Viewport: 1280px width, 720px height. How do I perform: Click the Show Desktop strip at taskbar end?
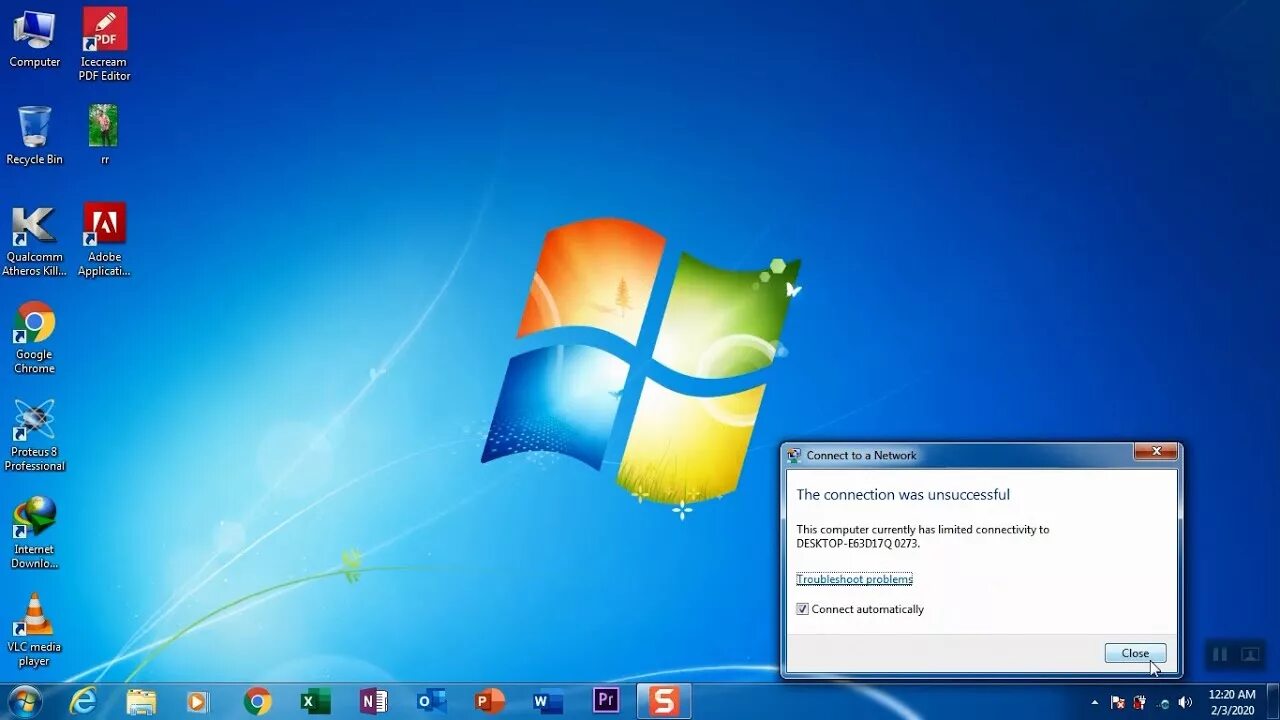pos(1272,702)
